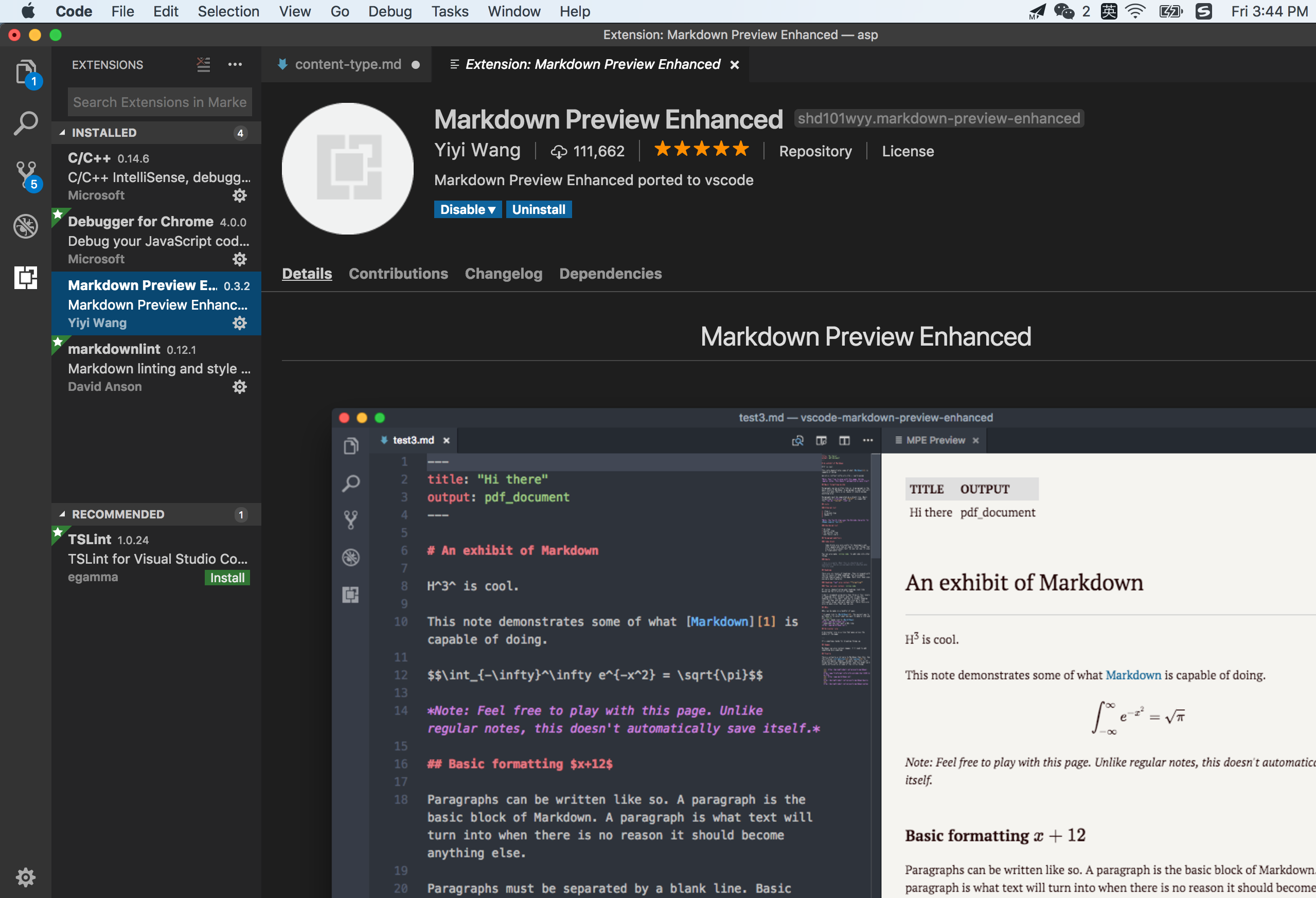
Task: Open the Go menu
Action: (x=339, y=11)
